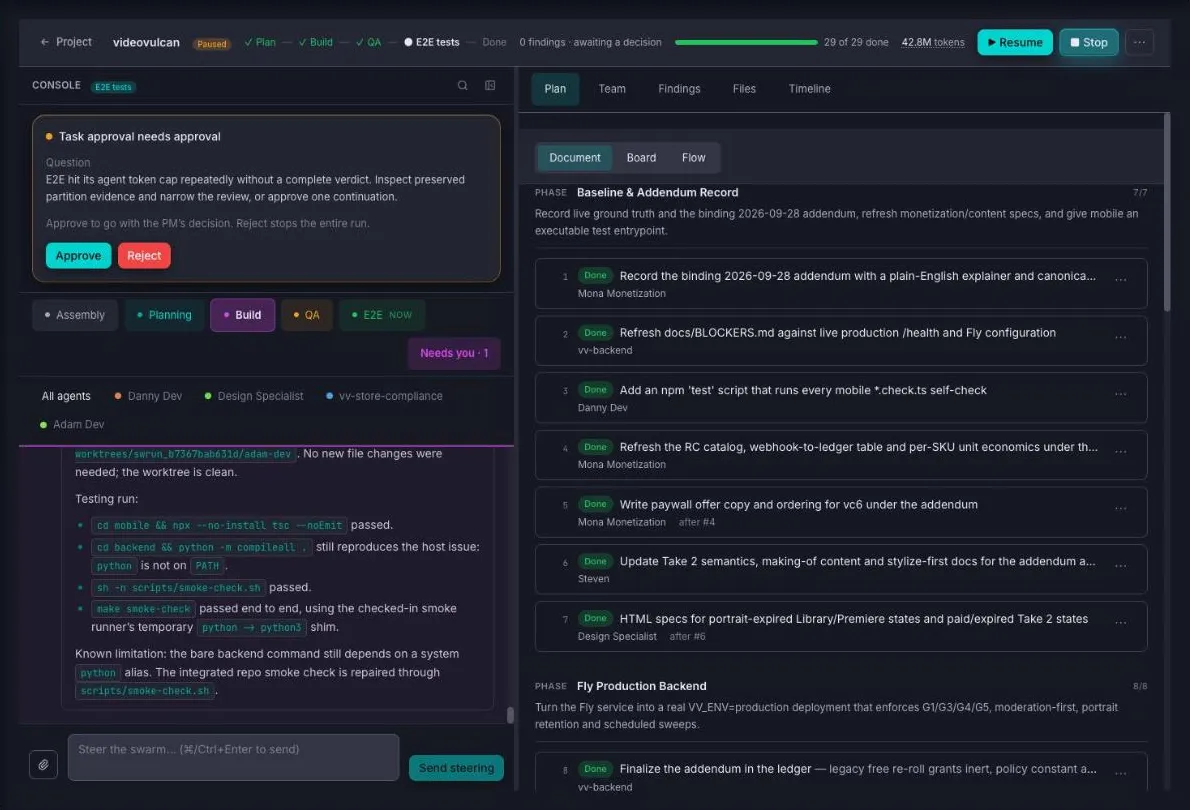Switch to the Team tab
This screenshot has height=810, width=1190.
pos(612,89)
